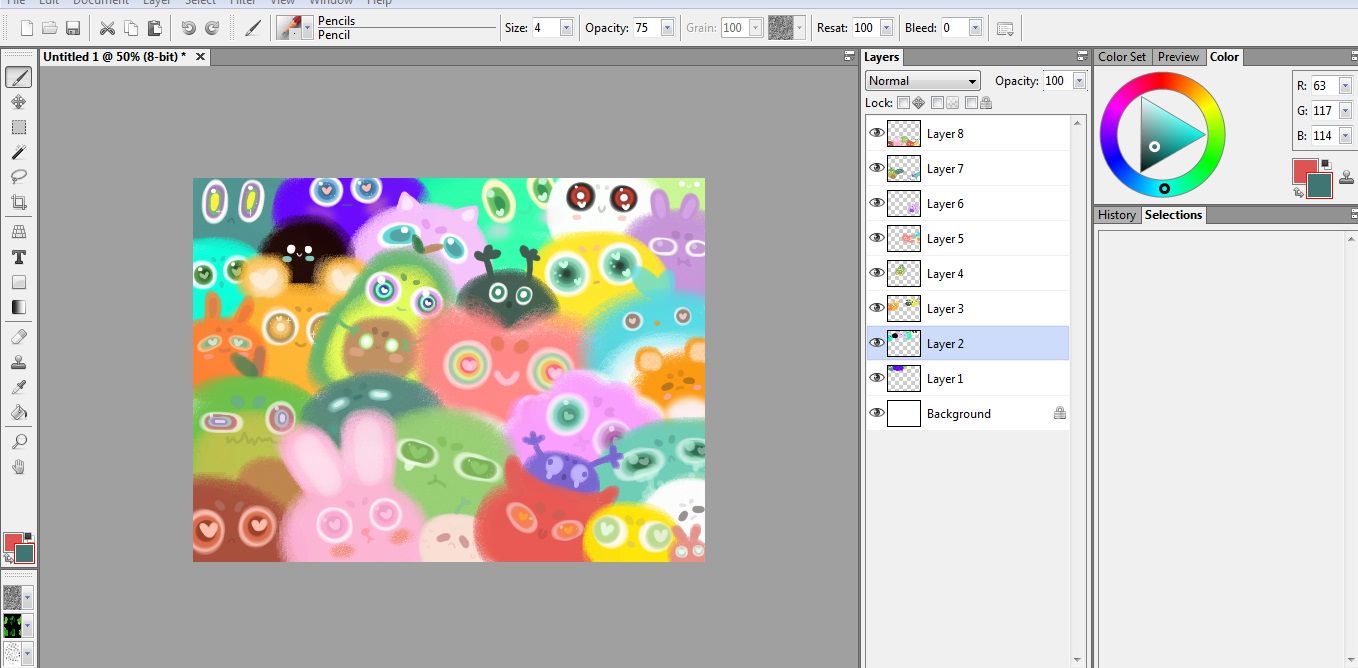The image size is (1358, 668).
Task: Close the Untitled 1 document tab
Action: pyautogui.click(x=200, y=57)
